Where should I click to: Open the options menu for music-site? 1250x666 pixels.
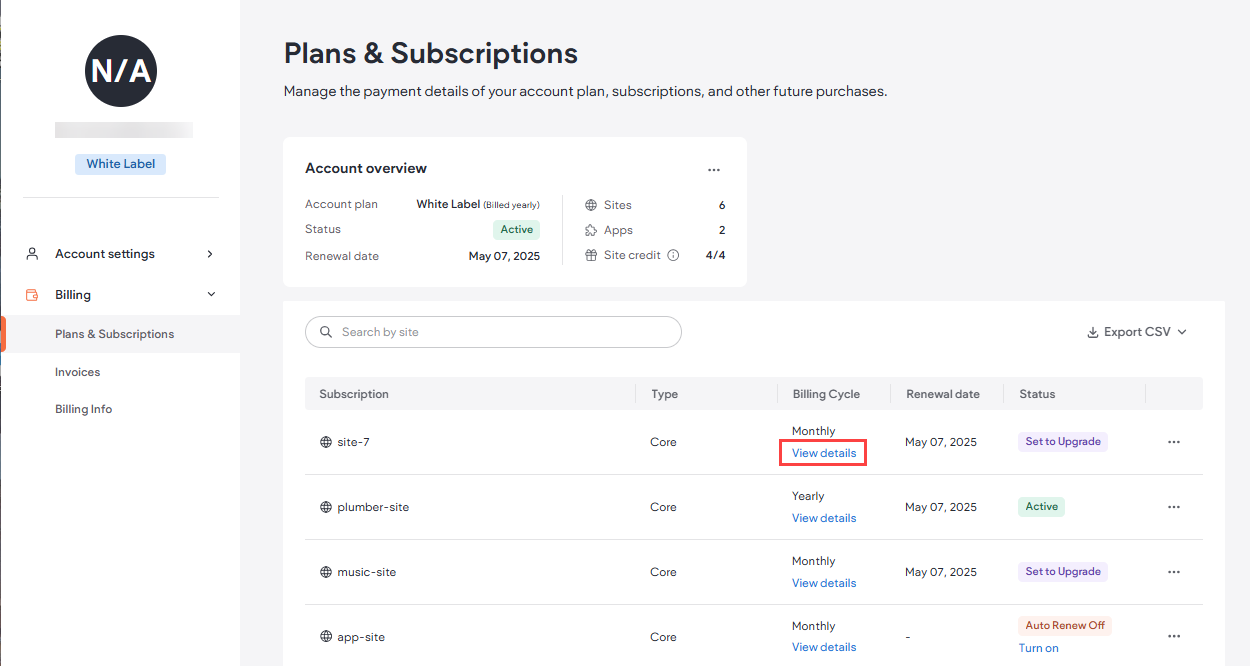click(x=1173, y=571)
